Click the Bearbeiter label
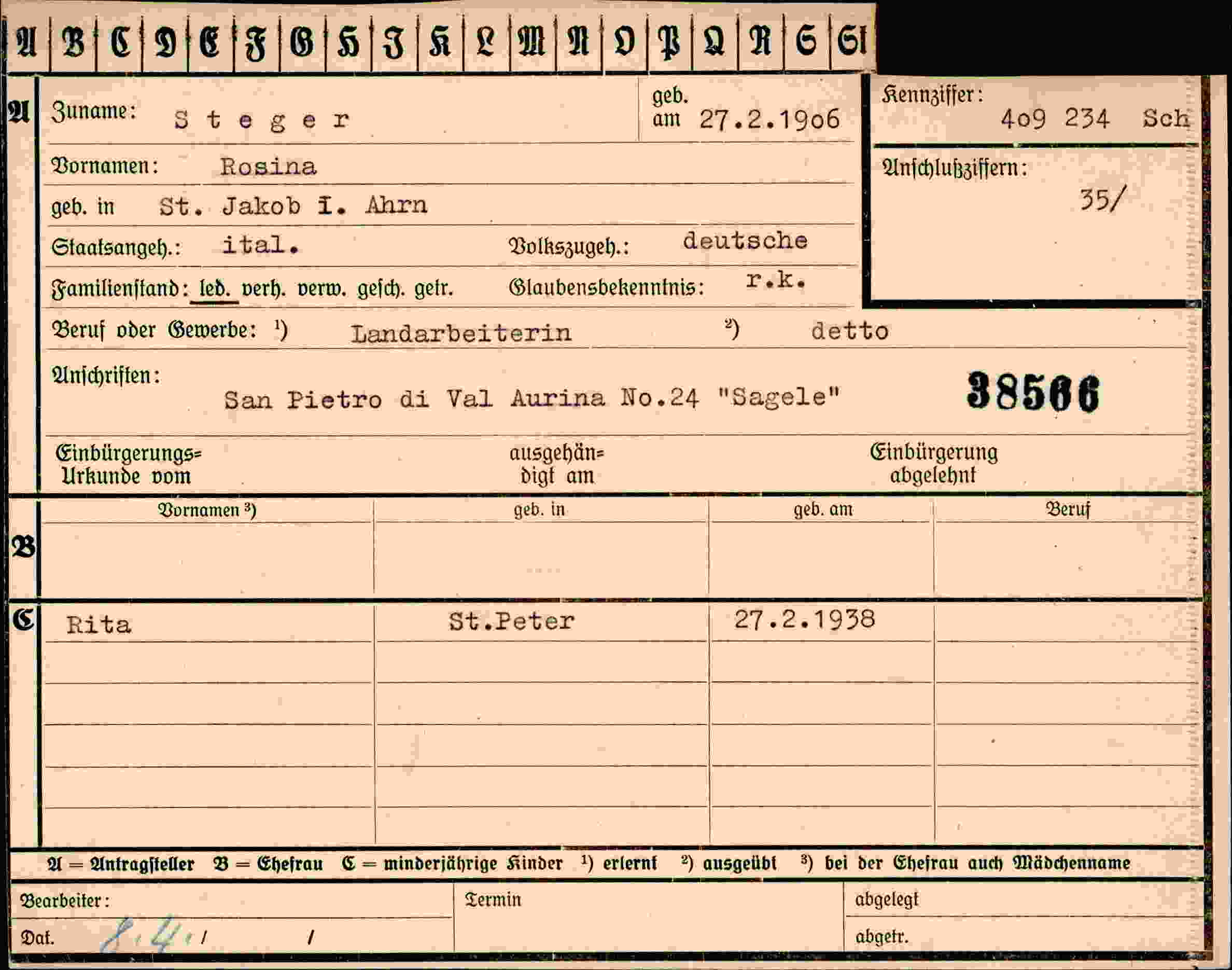Image resolution: width=1232 pixels, height=970 pixels. point(65,900)
